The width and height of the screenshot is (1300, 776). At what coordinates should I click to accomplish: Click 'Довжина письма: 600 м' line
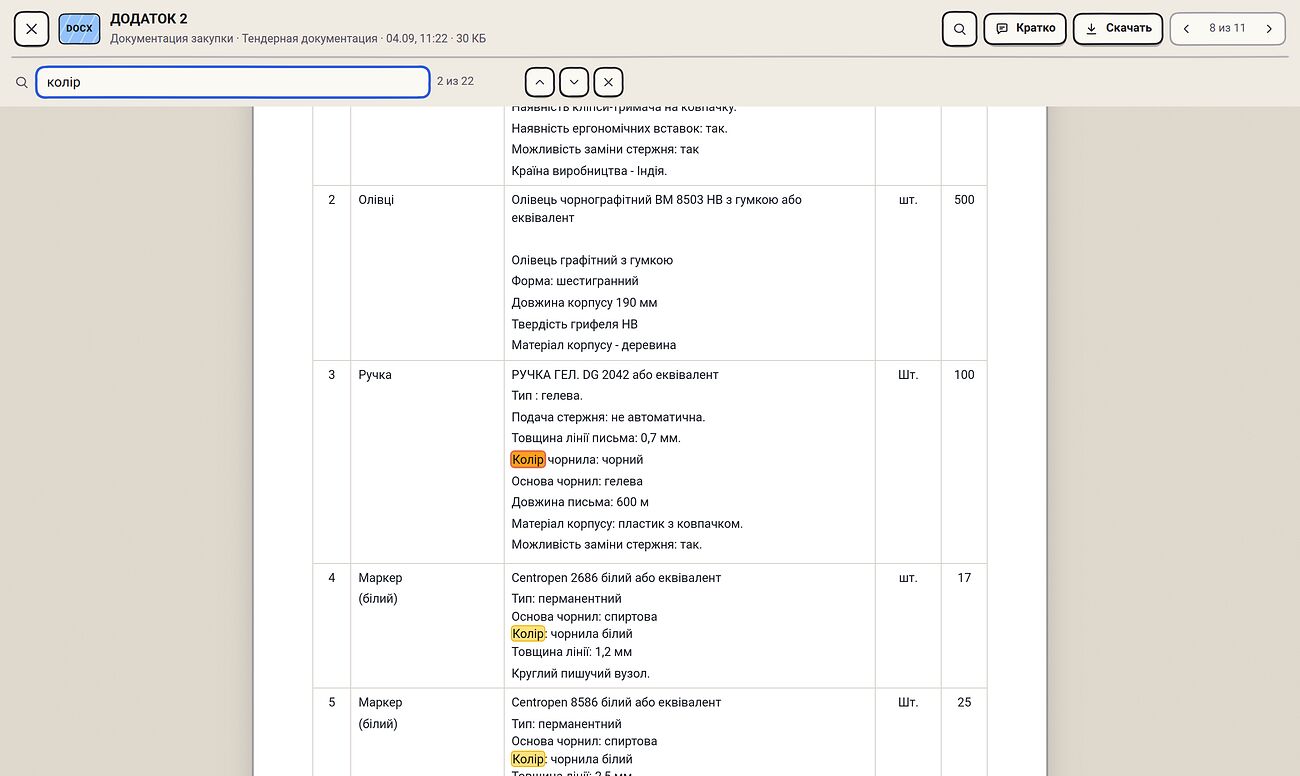click(x=580, y=503)
